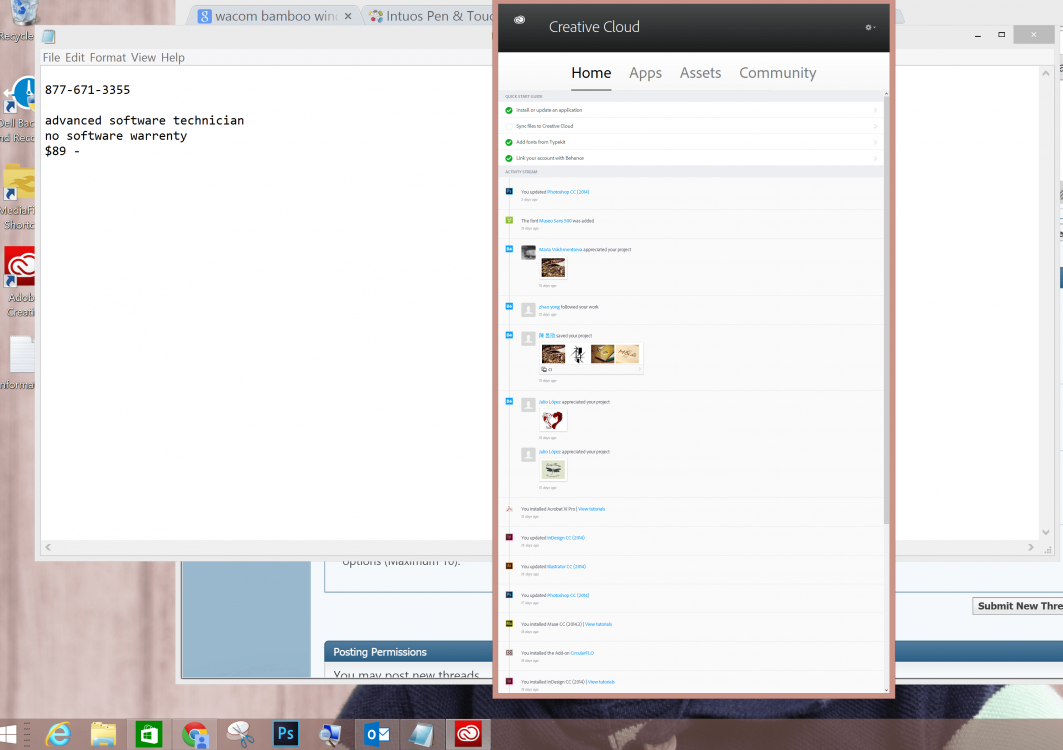The height and width of the screenshot is (750, 1063).
Task: Click View tutorials next to Acrobat XI Pro
Action: click(592, 509)
